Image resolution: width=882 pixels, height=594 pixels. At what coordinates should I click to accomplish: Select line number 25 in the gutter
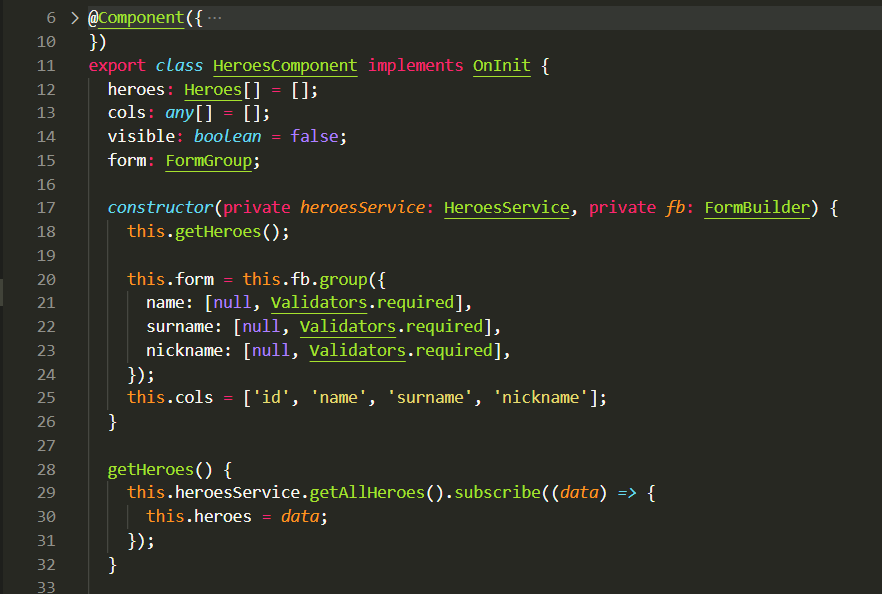(x=46, y=398)
